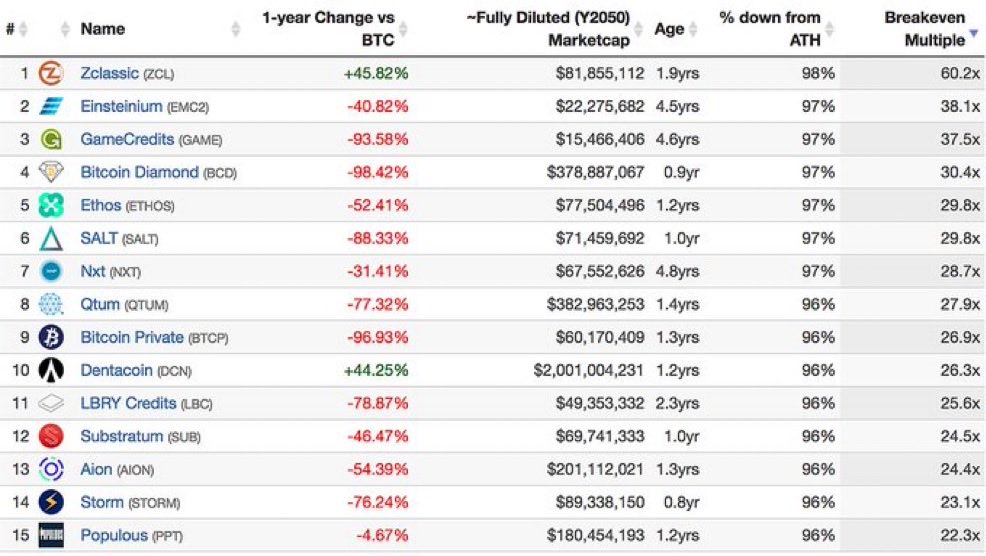The height and width of the screenshot is (556, 986).
Task: Click the Storm lightning logo icon
Action: pos(50,502)
